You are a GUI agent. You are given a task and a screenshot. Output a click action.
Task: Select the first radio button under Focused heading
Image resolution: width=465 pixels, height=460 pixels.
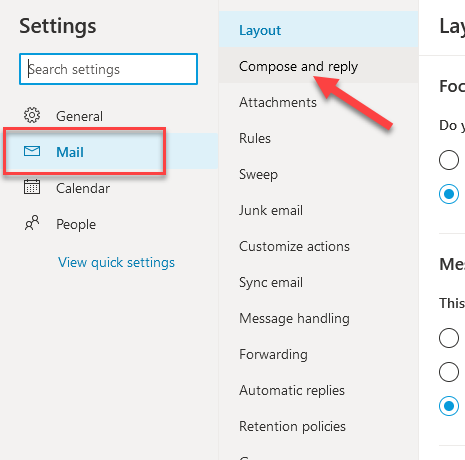pos(449,160)
